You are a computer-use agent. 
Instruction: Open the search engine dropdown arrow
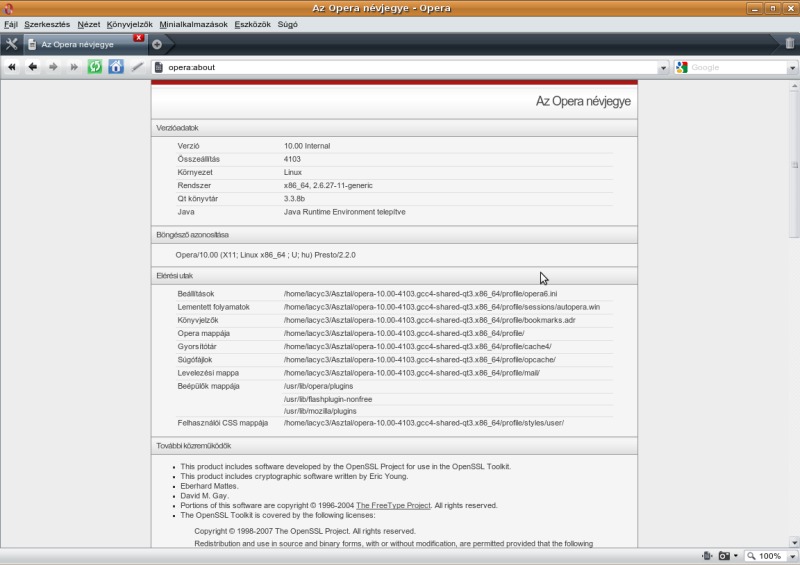tap(792, 67)
